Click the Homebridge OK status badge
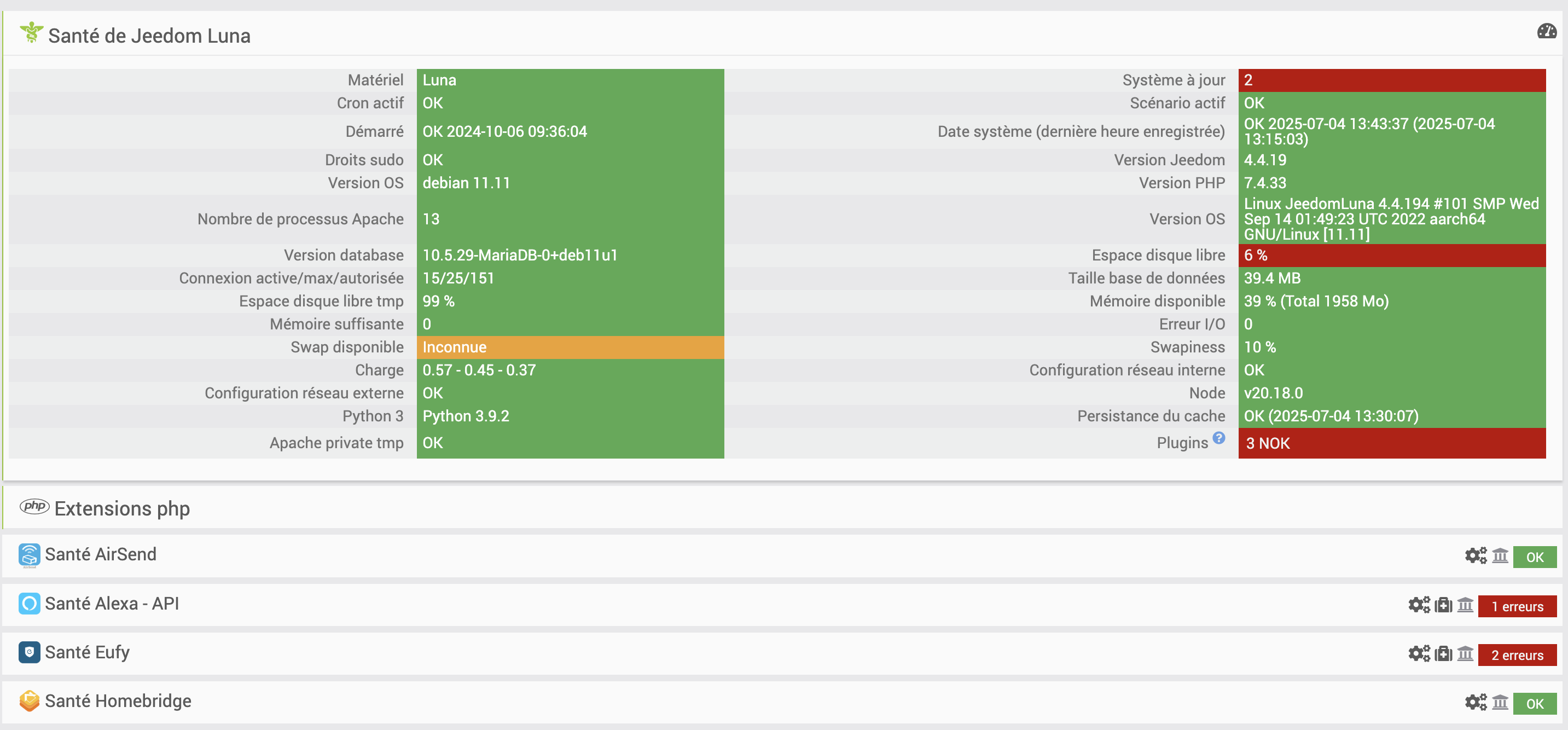This screenshot has width=1568, height=730. [1535, 704]
